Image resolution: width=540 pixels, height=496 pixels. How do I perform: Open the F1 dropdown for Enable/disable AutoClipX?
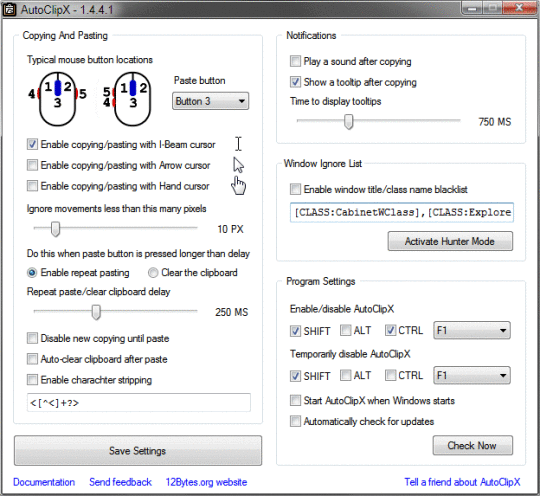click(472, 331)
